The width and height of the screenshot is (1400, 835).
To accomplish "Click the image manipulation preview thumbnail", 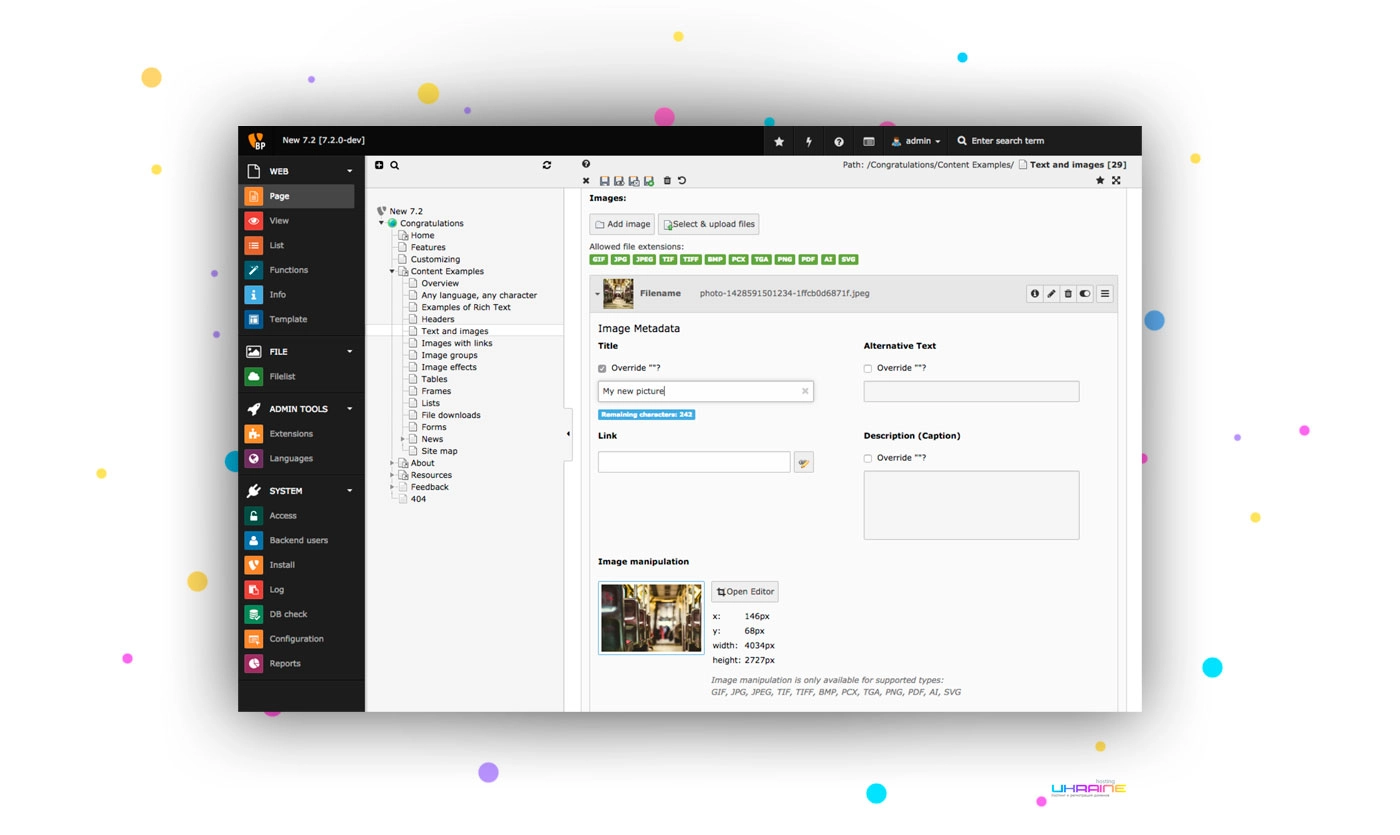I will (651, 618).
